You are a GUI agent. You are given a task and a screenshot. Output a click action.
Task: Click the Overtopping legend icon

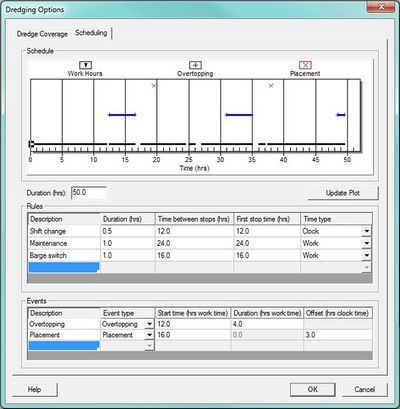195,65
